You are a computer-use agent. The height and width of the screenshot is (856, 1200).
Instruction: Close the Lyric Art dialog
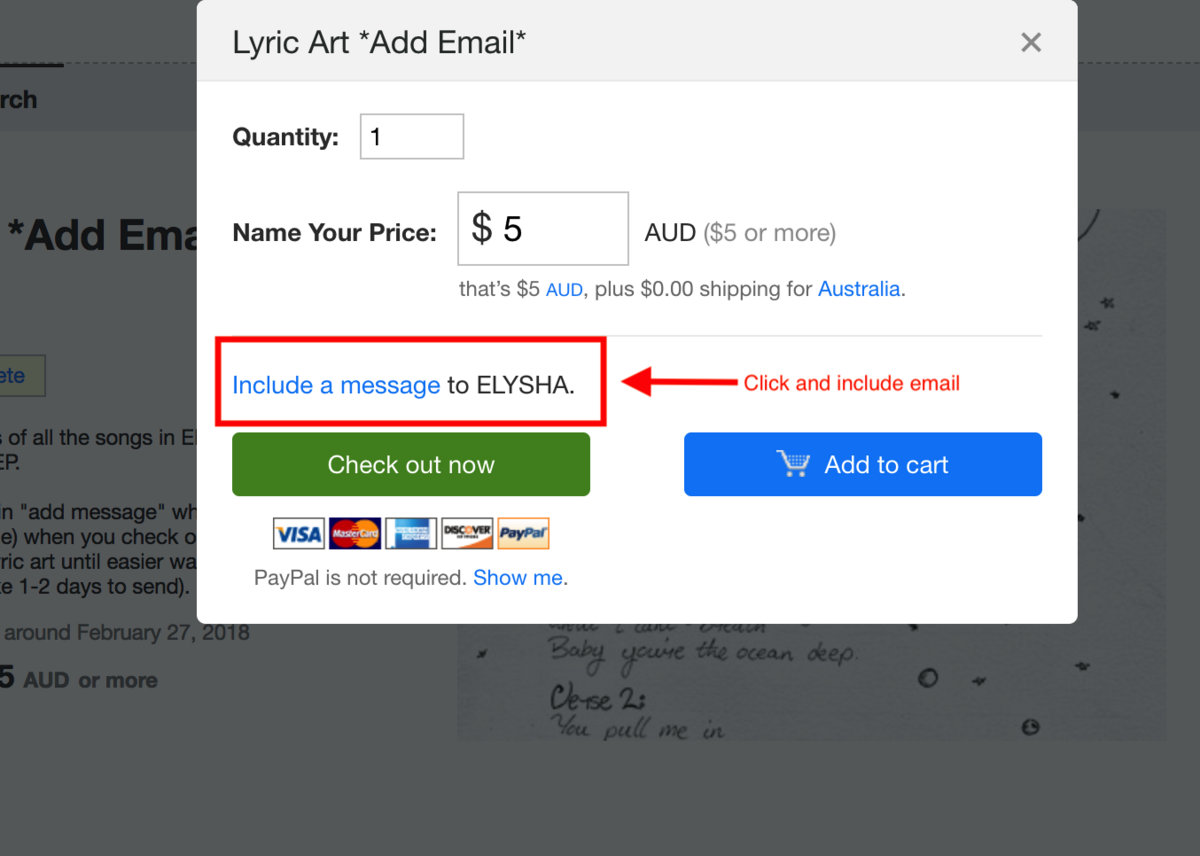coord(1031,42)
